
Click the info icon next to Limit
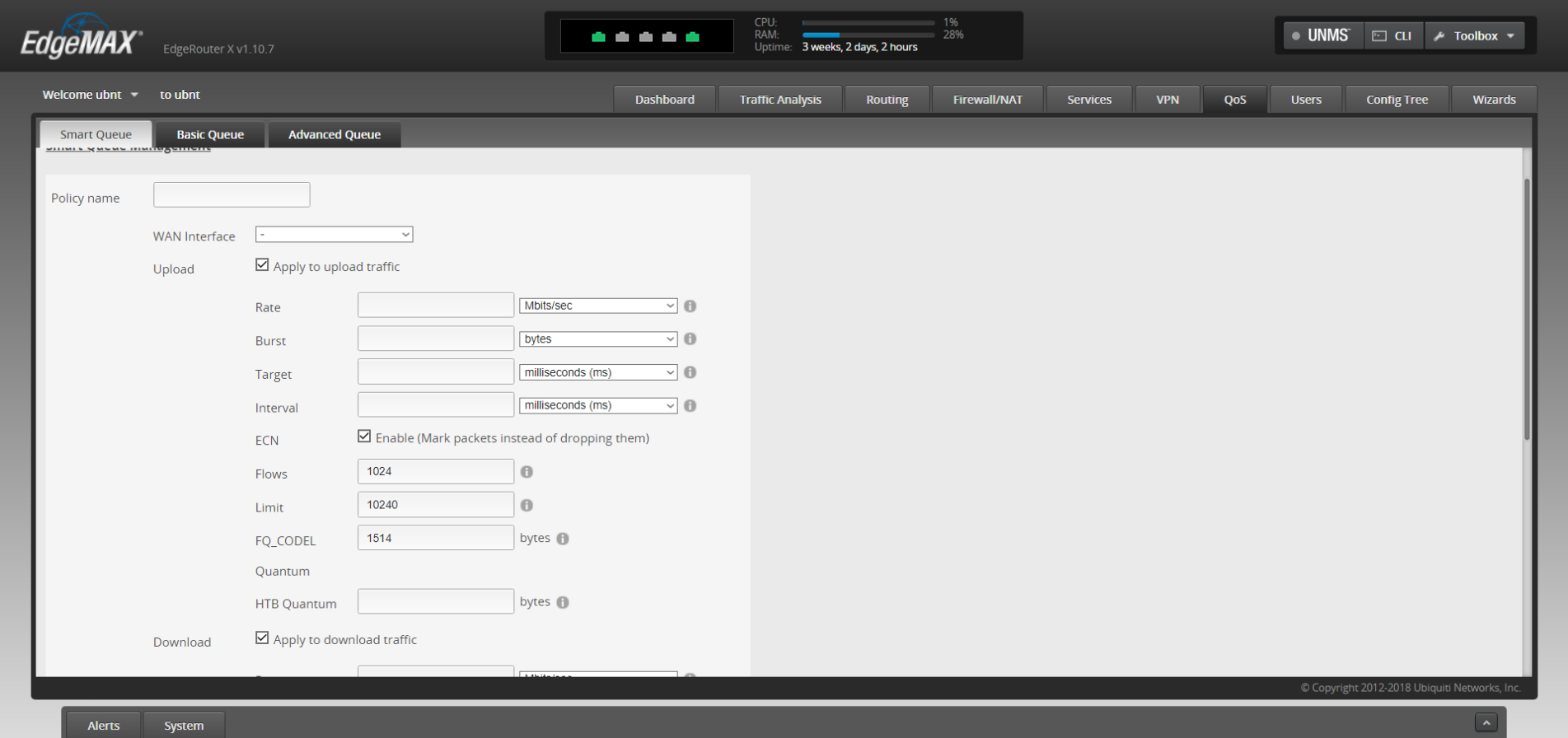coord(527,505)
